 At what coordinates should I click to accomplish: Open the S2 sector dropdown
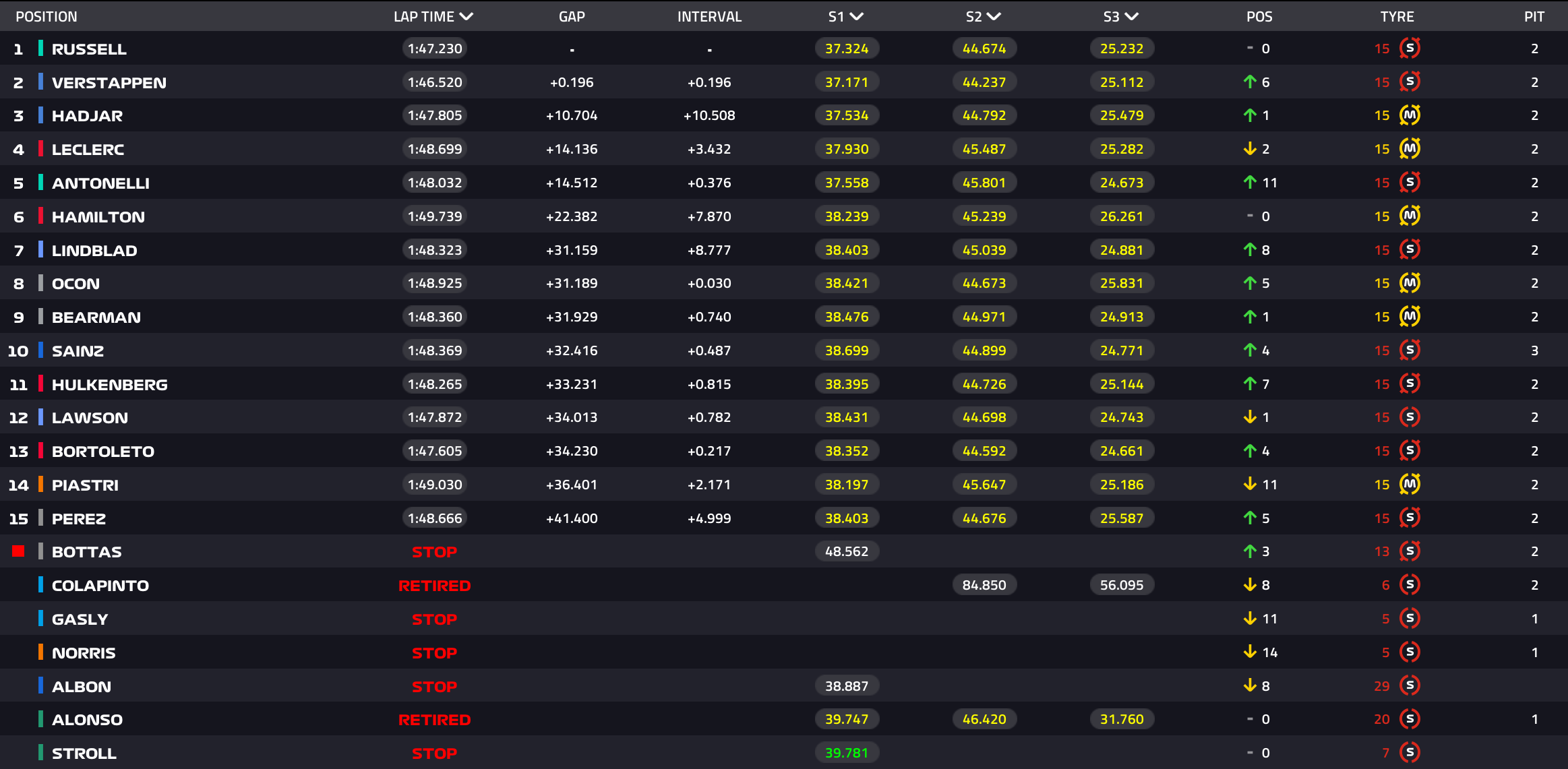994,17
